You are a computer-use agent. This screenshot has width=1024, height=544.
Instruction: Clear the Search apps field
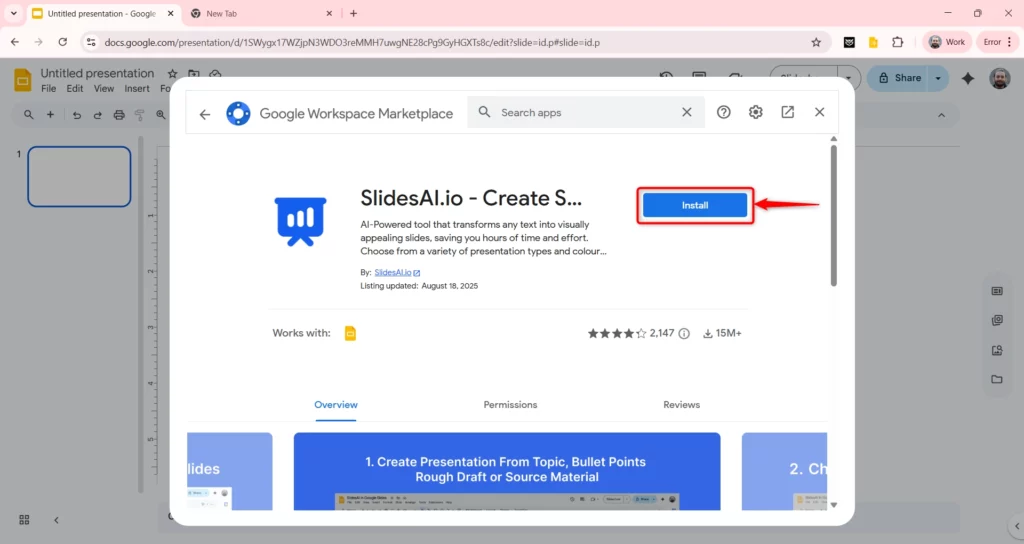pos(687,113)
